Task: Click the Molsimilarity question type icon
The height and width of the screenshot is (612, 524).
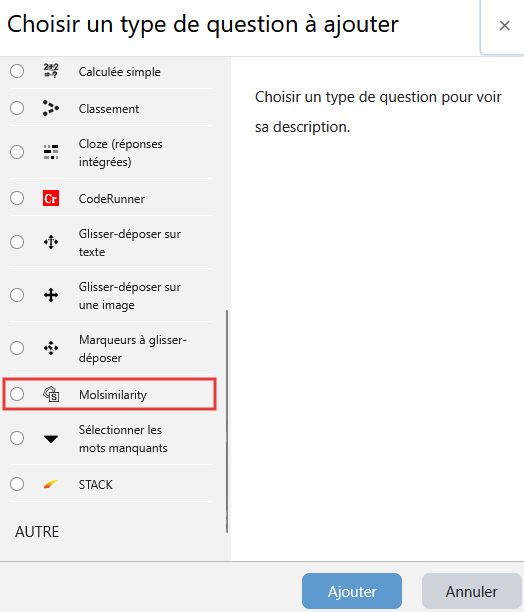Action: 51,394
